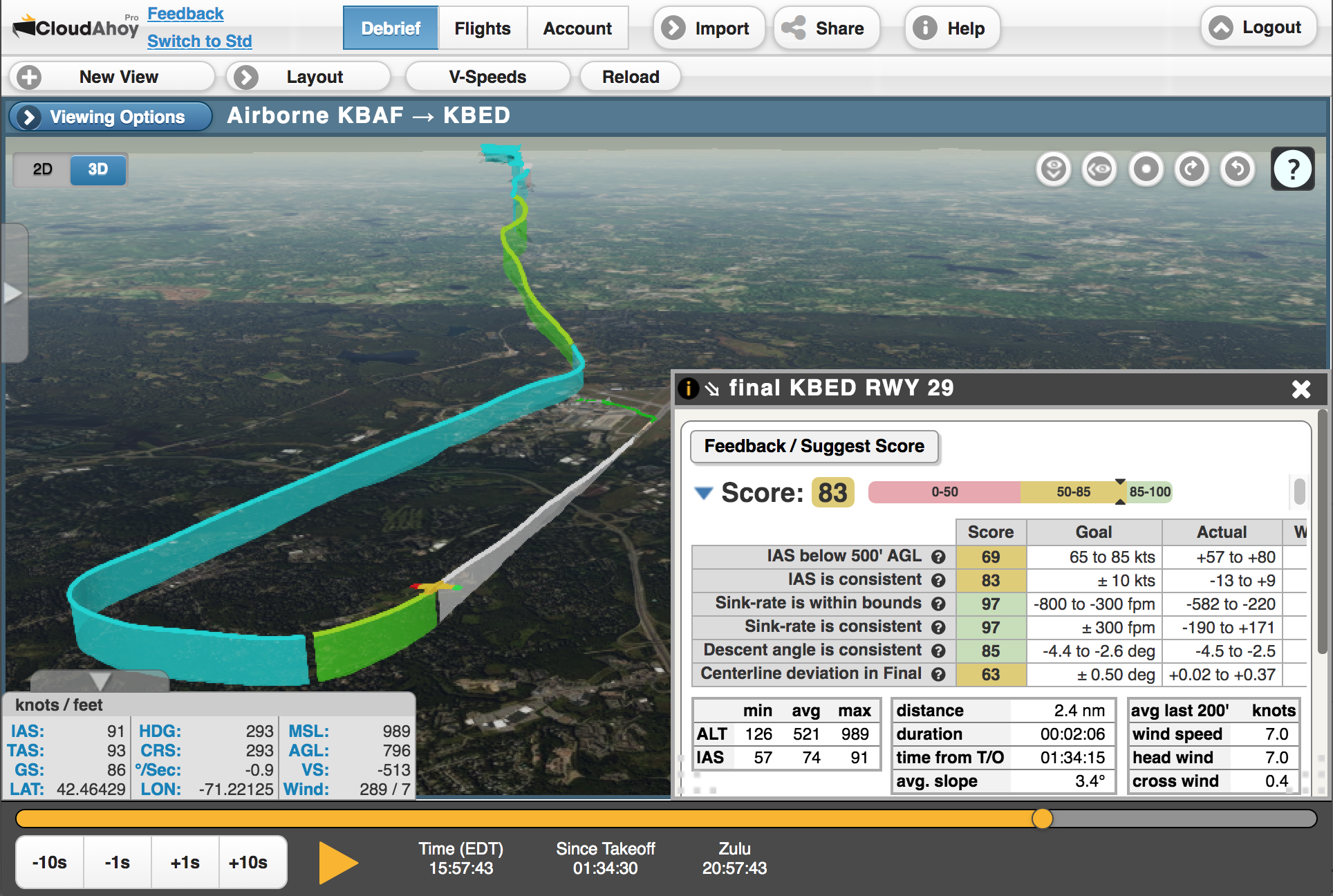Image resolution: width=1333 pixels, height=896 pixels.
Task: Click the Share icon
Action: [x=794, y=28]
